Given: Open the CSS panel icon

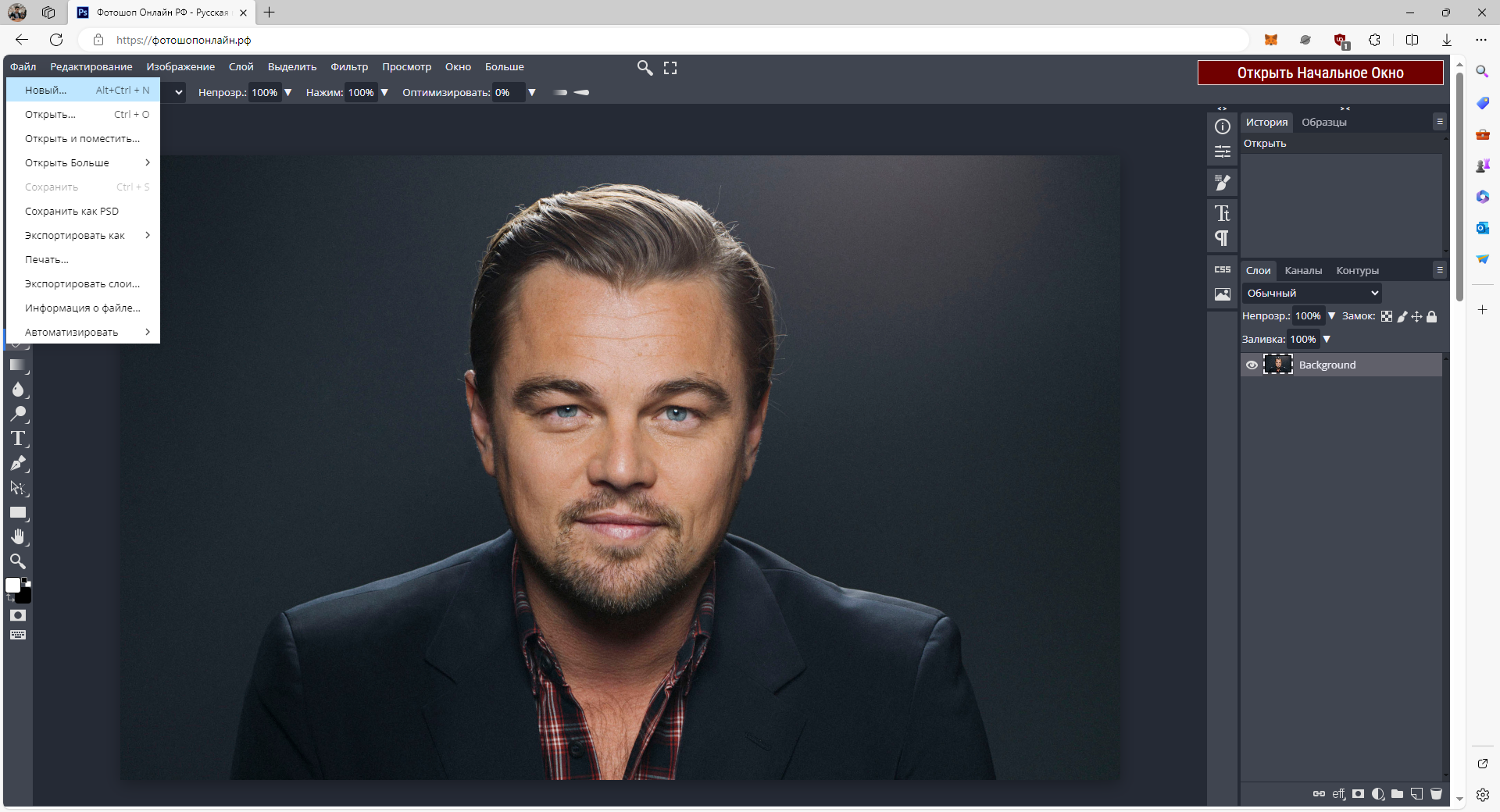Looking at the screenshot, I should coord(1222,269).
